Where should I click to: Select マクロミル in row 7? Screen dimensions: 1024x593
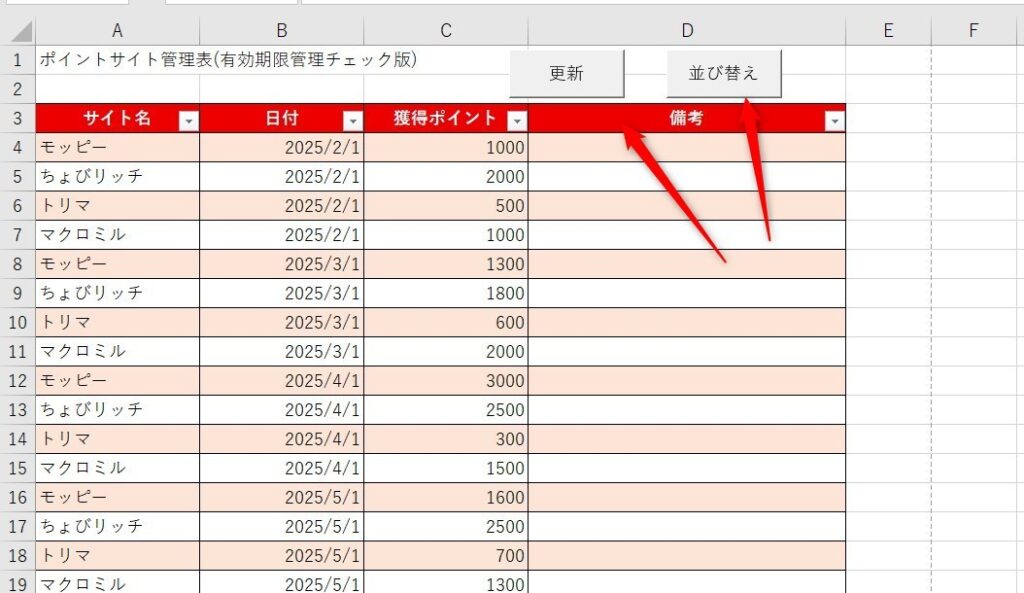[118, 235]
